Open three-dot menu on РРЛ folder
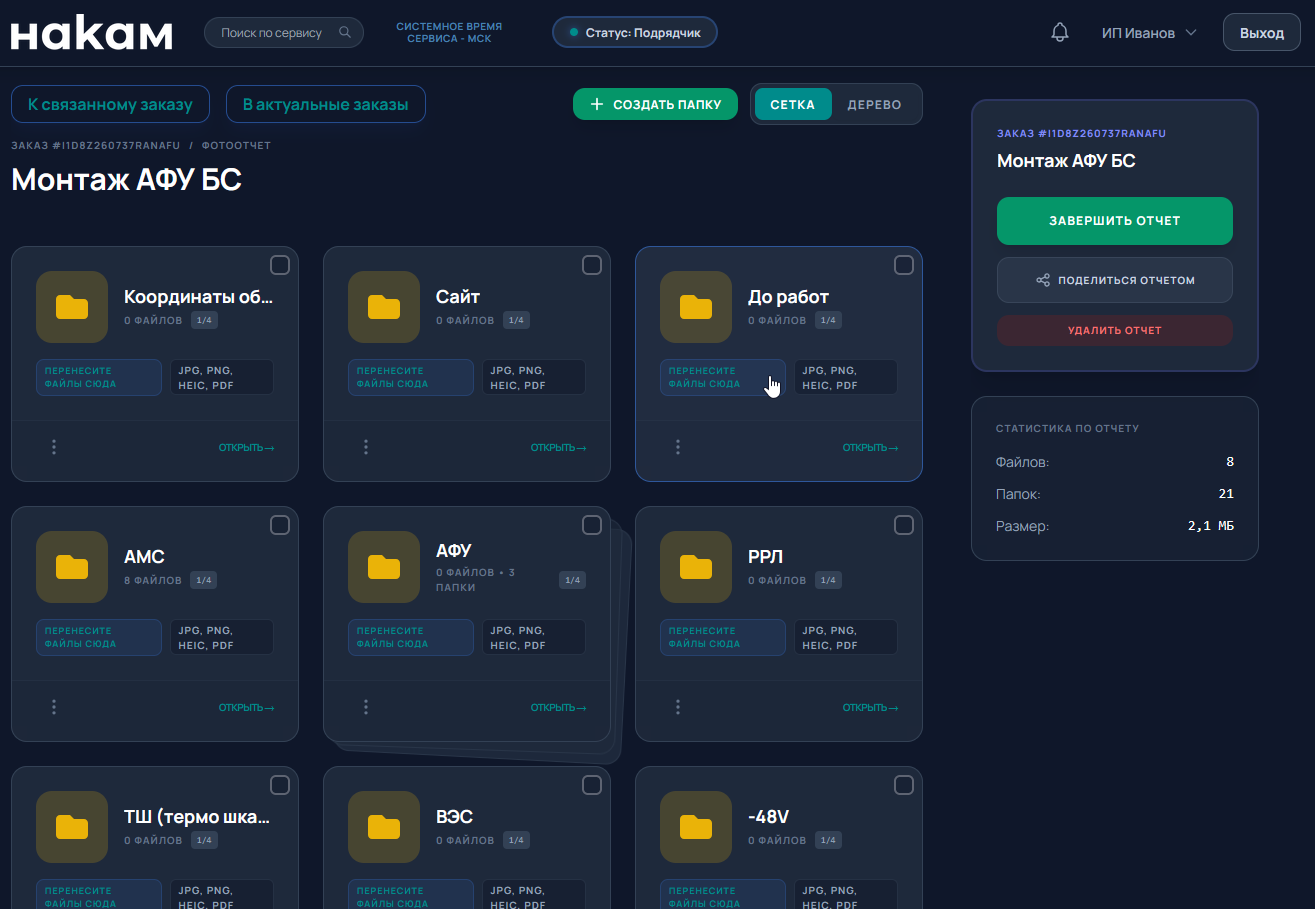The image size is (1315, 909). (x=678, y=707)
